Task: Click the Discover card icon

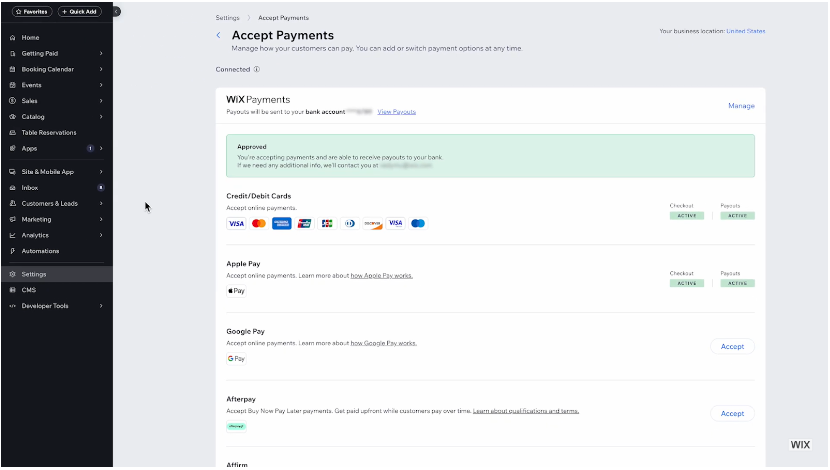Action: (373, 224)
